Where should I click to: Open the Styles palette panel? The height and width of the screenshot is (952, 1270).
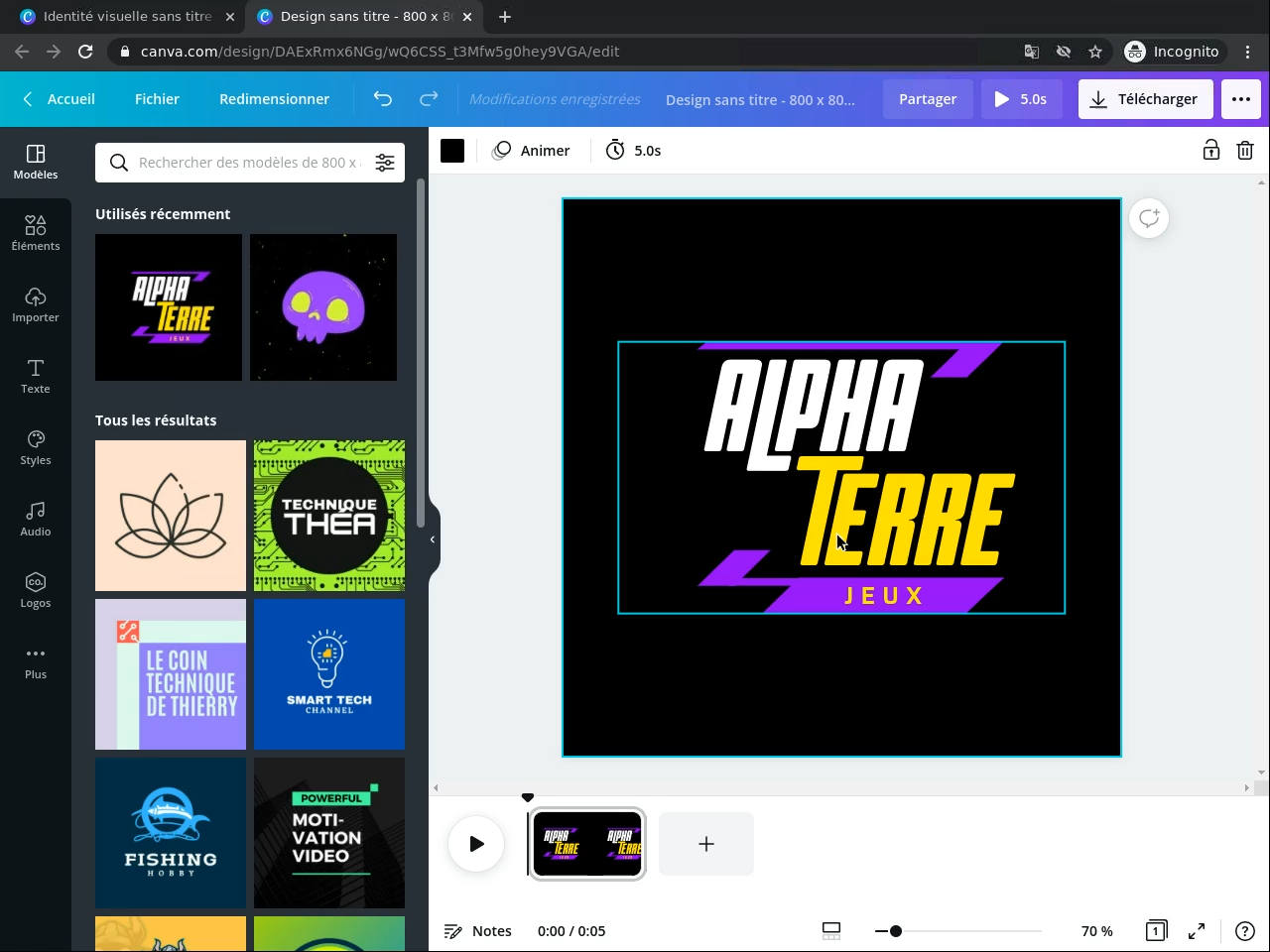(x=36, y=447)
